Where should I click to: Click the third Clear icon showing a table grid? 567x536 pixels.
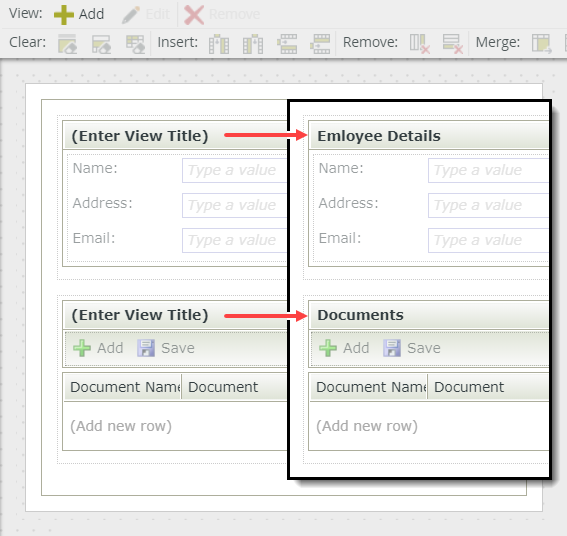(135, 44)
